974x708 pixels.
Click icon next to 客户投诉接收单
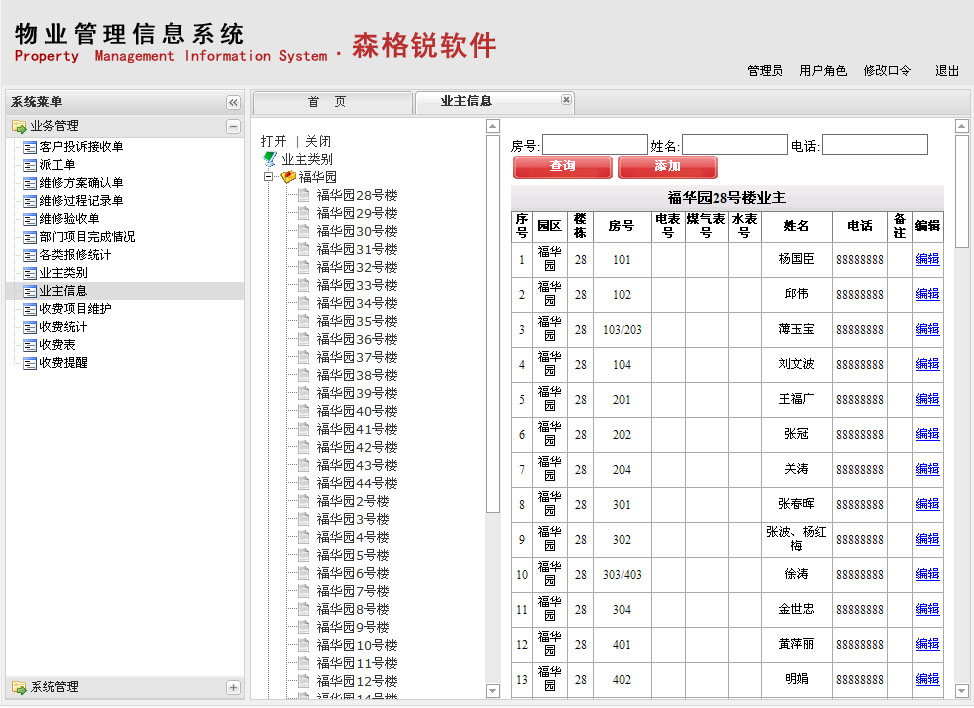pyautogui.click(x=30, y=147)
